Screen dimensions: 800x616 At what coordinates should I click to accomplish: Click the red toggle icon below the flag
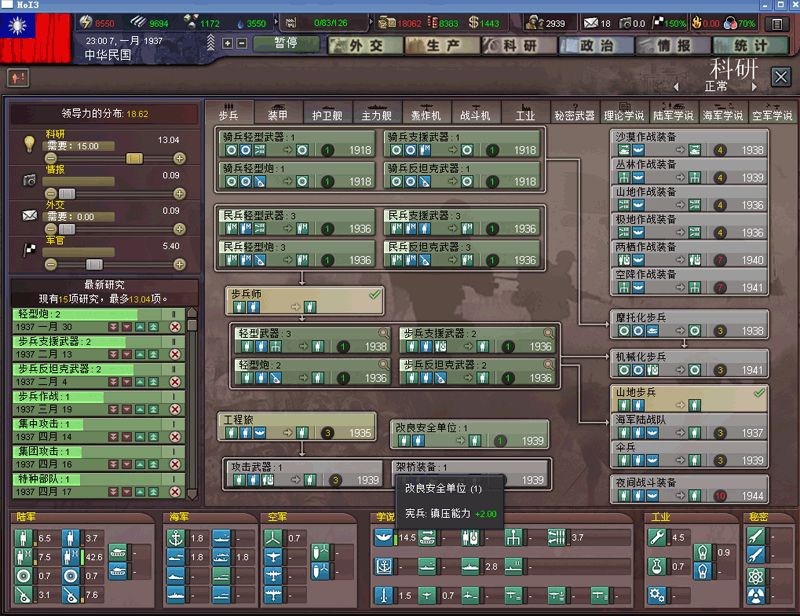[x=17, y=77]
